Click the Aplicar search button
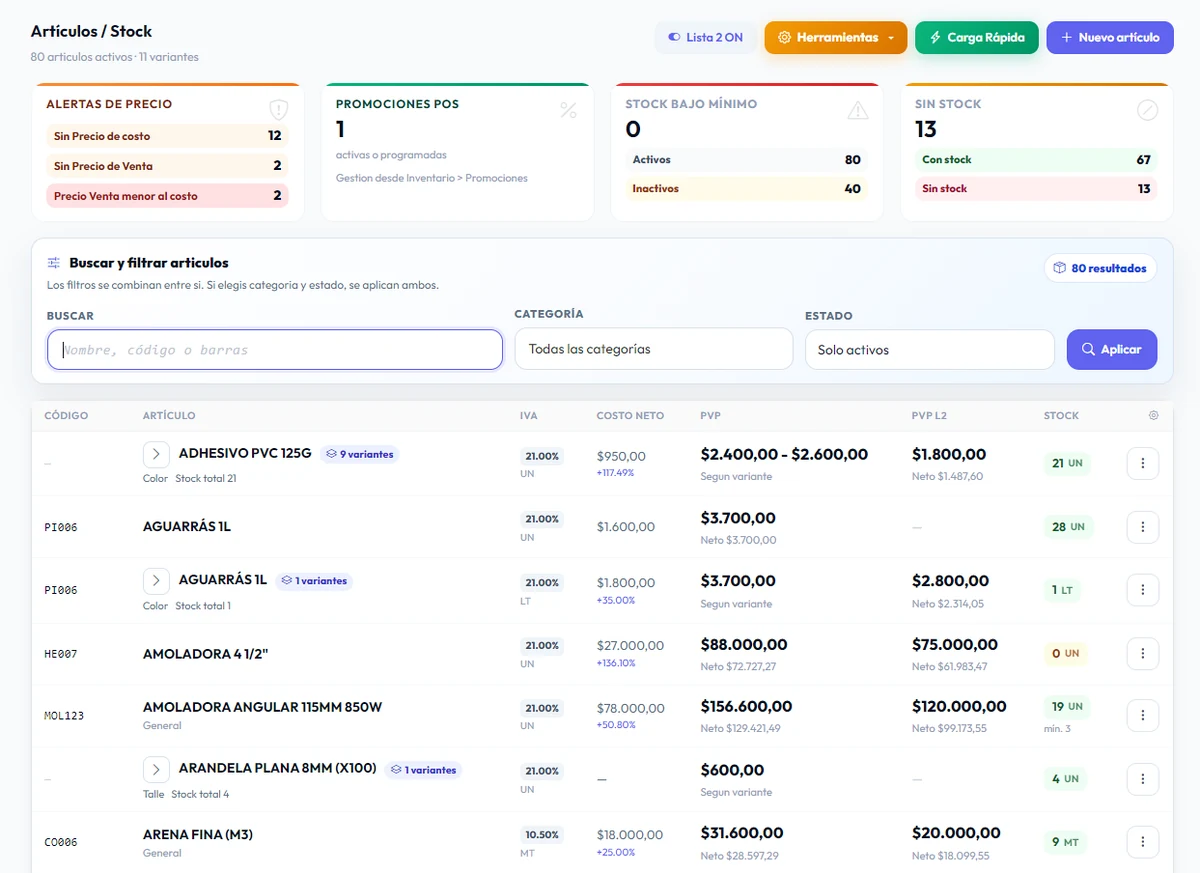Image resolution: width=1200 pixels, height=873 pixels. pos(1112,350)
